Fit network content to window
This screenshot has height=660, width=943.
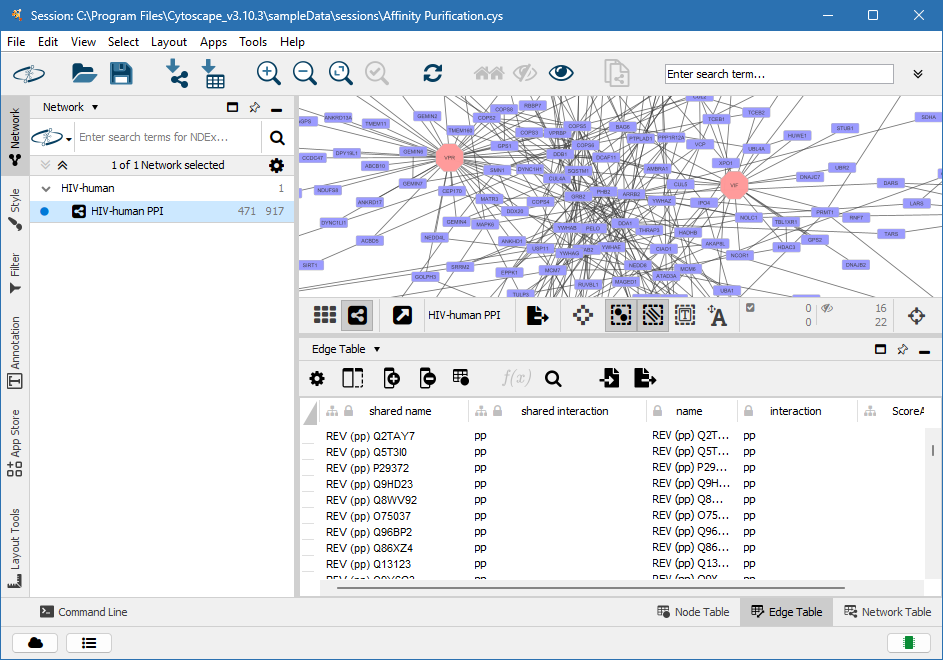coord(340,73)
